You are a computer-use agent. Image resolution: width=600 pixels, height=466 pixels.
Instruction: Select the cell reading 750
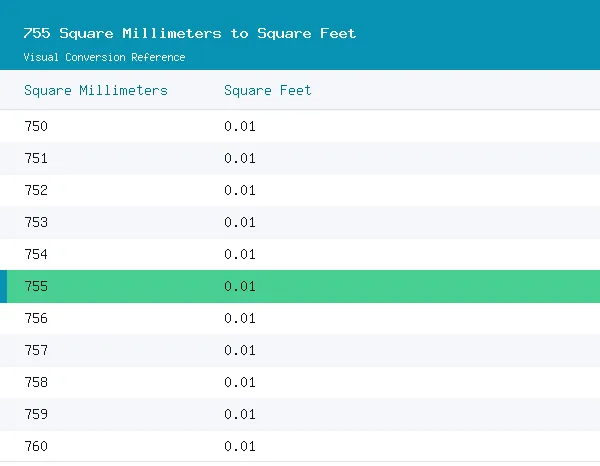pyautogui.click(x=36, y=126)
